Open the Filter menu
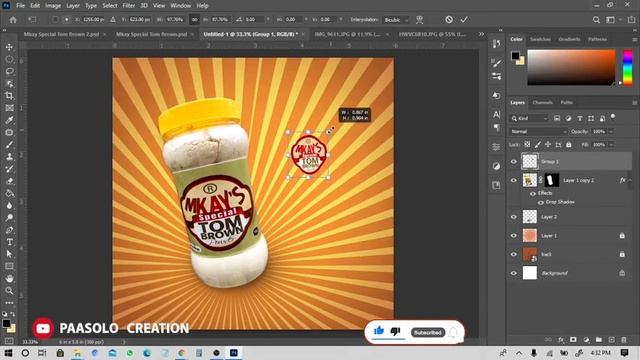 [x=129, y=6]
